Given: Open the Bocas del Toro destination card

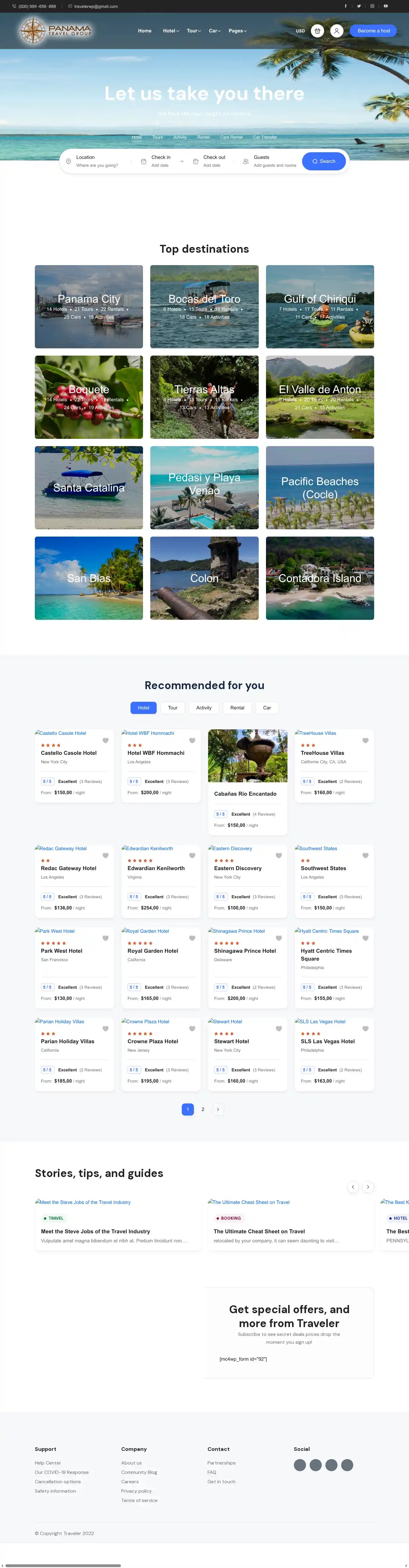Looking at the screenshot, I should coord(204,306).
